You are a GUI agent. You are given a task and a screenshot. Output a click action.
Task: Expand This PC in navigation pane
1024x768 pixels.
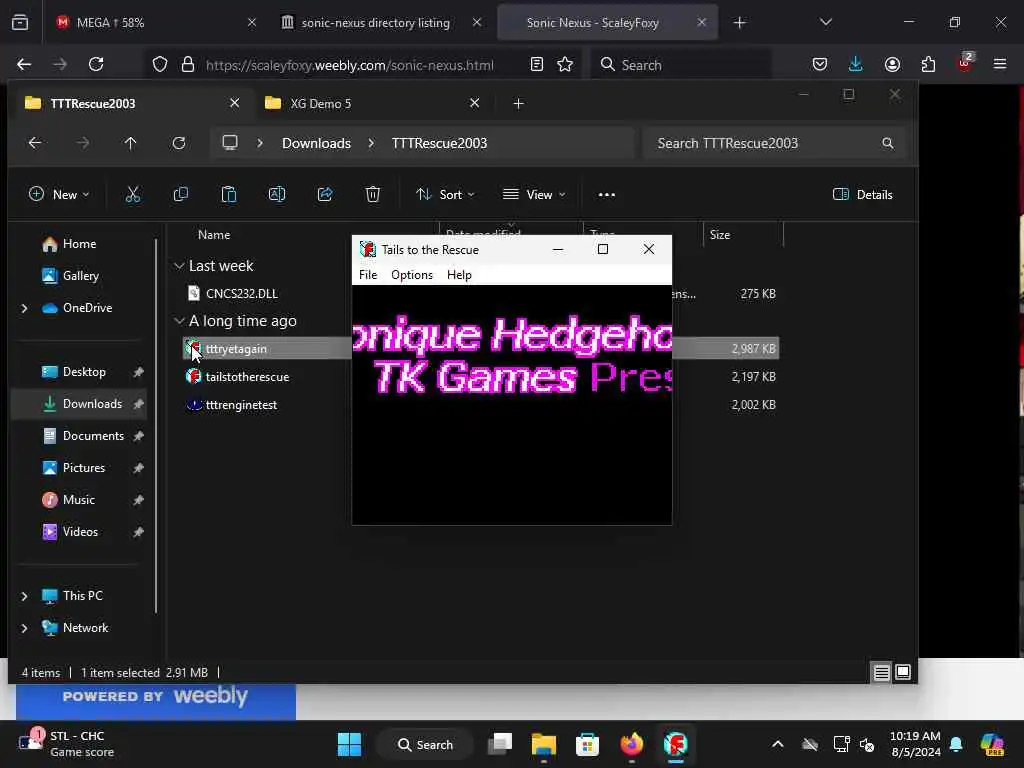[25, 596]
